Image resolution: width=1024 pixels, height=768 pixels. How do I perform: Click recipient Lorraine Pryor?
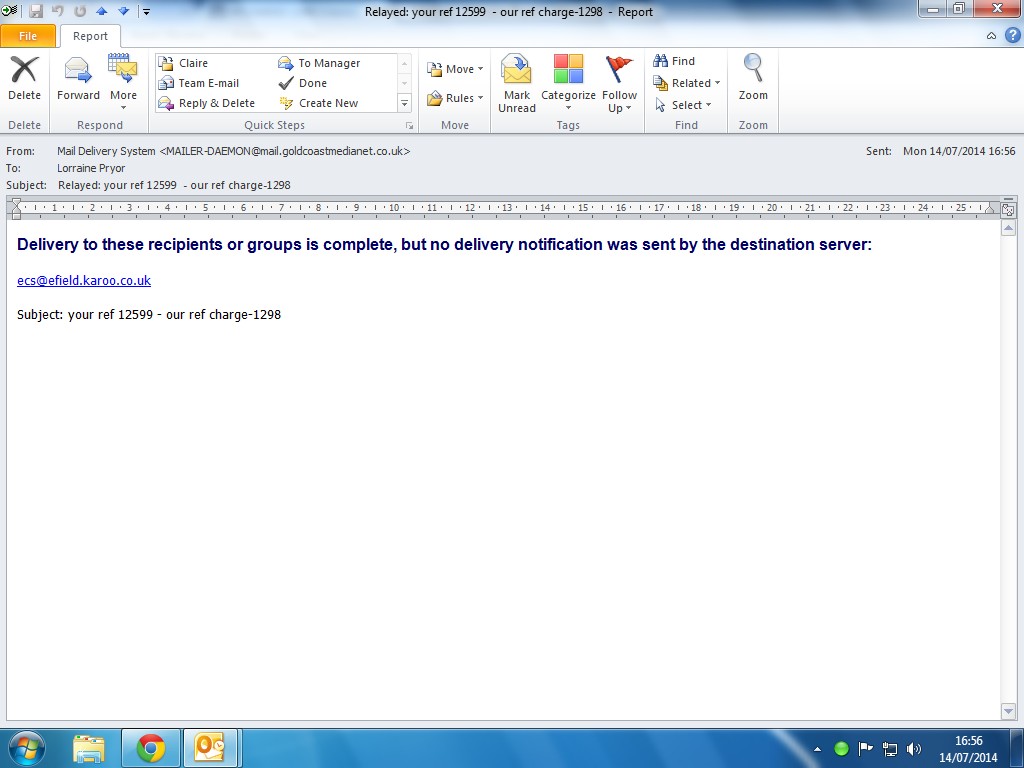tap(91, 168)
